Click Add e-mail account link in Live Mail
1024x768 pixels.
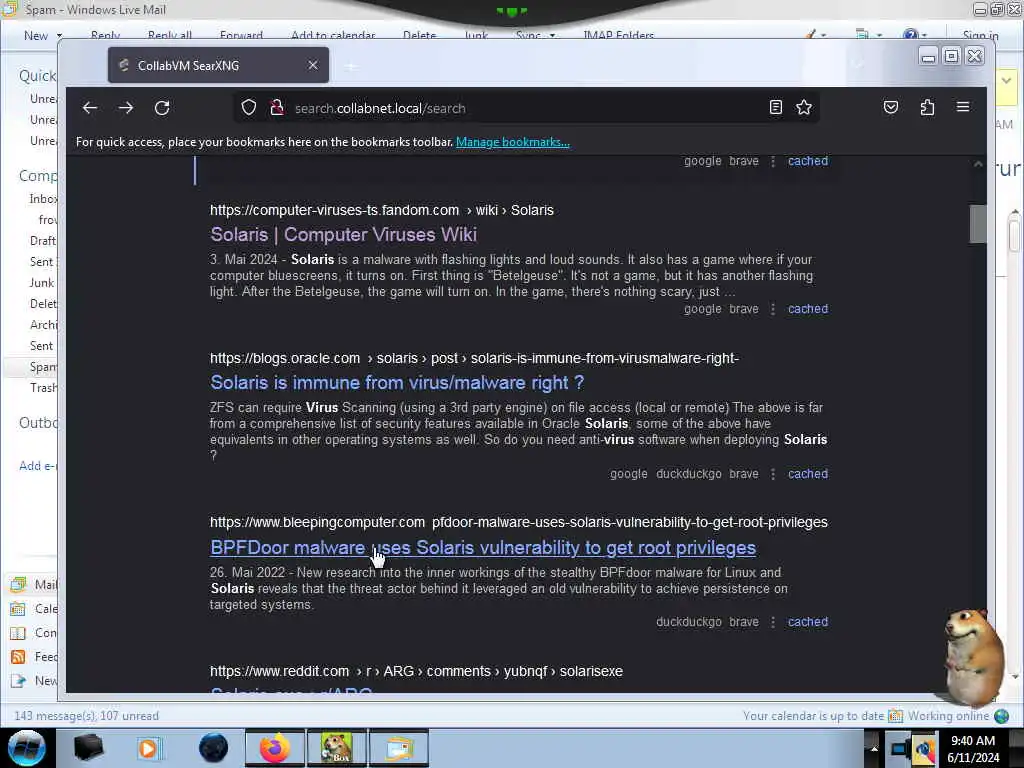pos(38,466)
